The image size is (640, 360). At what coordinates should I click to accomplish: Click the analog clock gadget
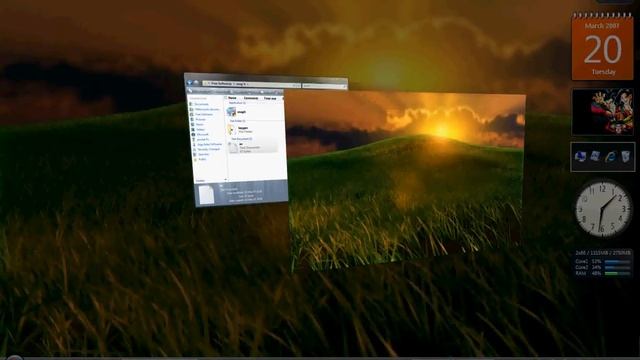(603, 209)
